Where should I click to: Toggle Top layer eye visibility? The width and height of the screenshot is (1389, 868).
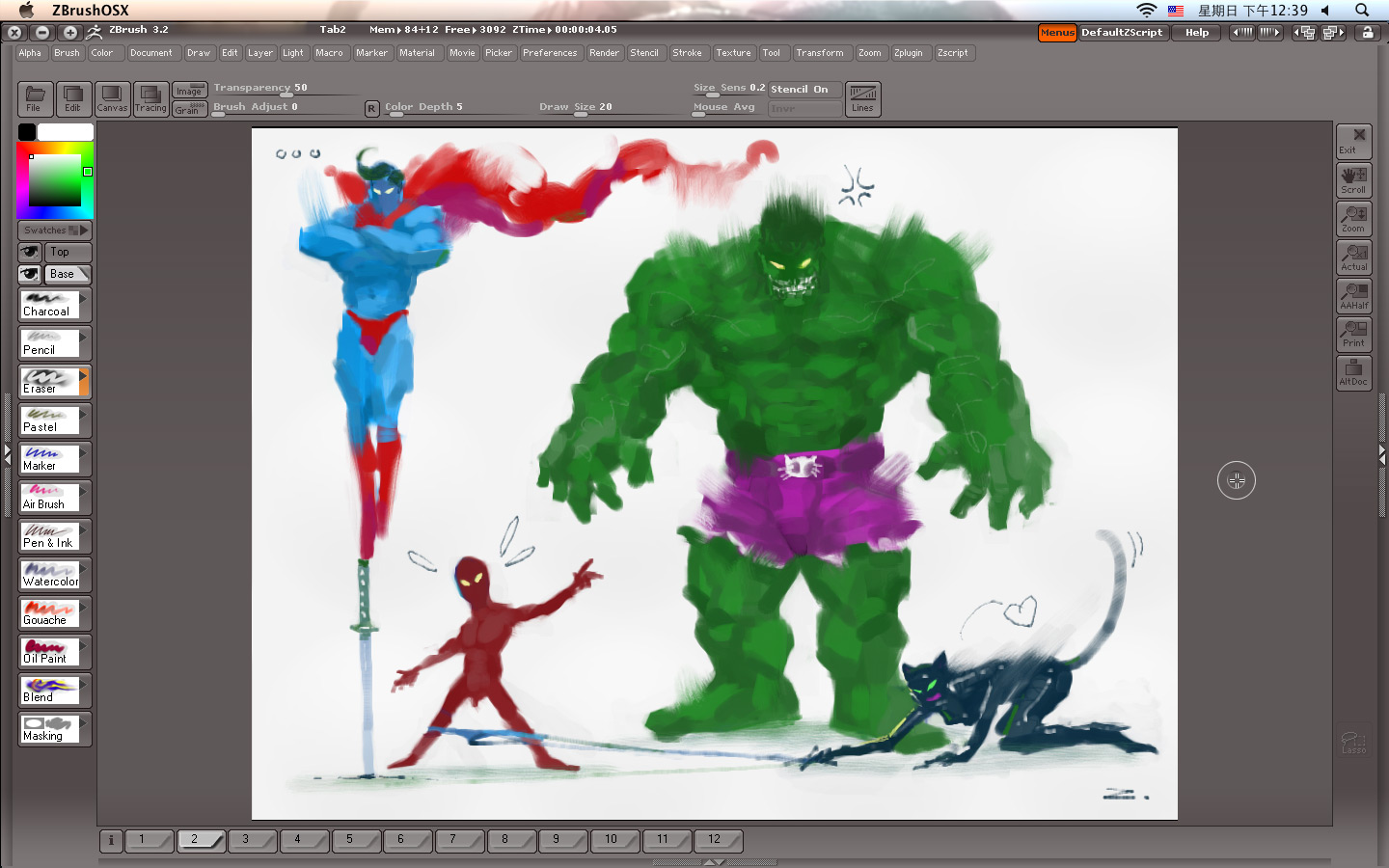click(30, 252)
